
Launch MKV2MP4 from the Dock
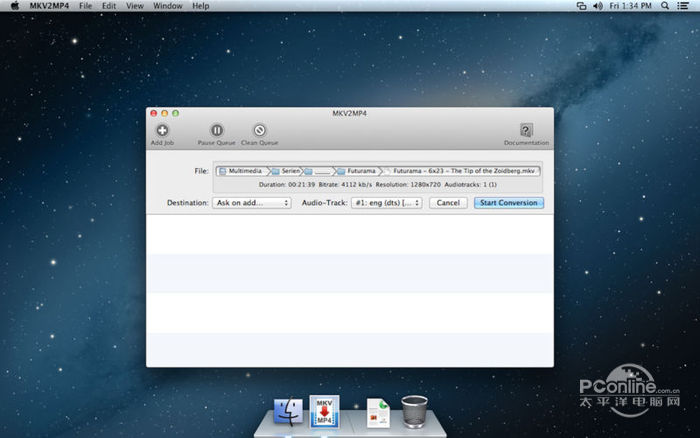pos(324,412)
